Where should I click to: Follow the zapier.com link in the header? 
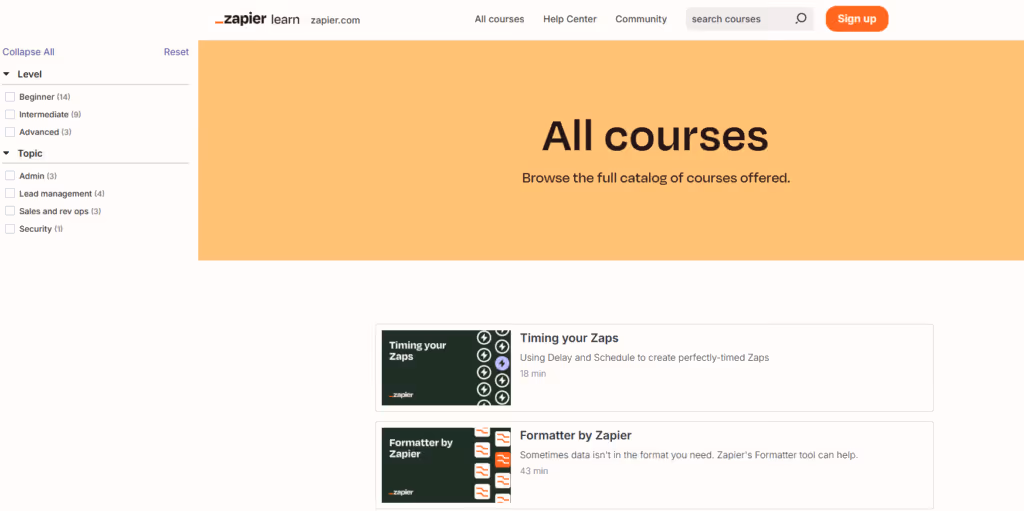point(335,20)
